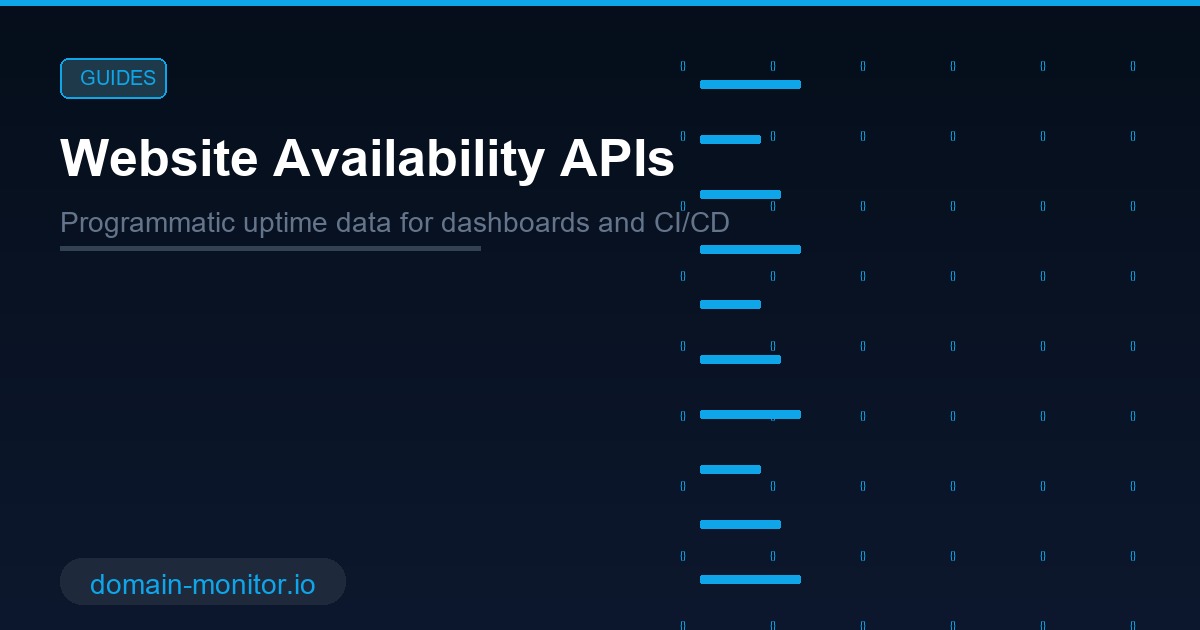Select the Website Availability APIs headline
This screenshot has height=630, width=1200.
coord(366,157)
